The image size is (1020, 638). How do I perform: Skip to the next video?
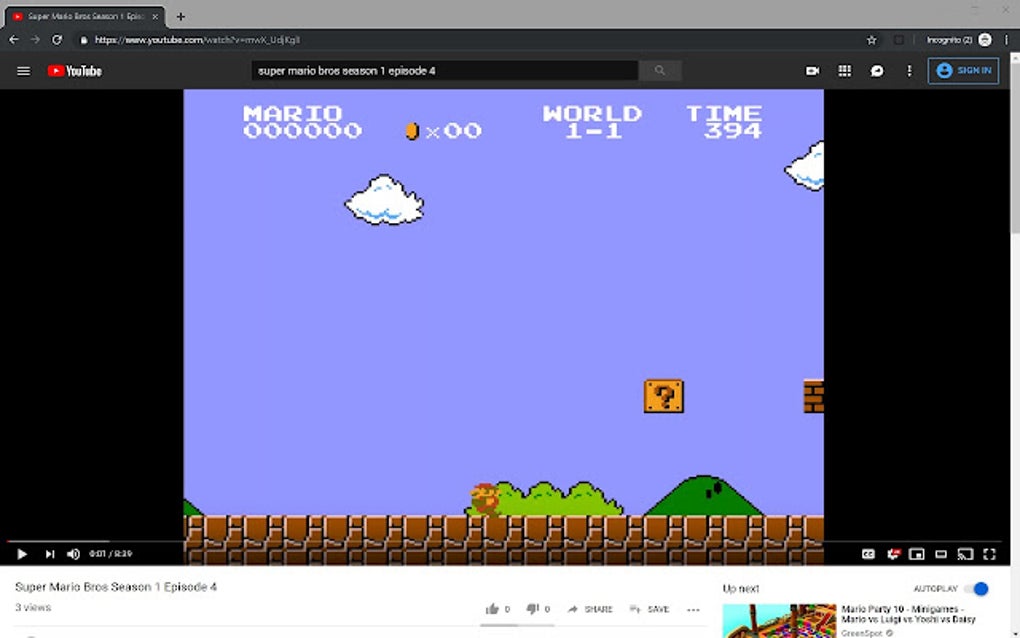[x=49, y=554]
